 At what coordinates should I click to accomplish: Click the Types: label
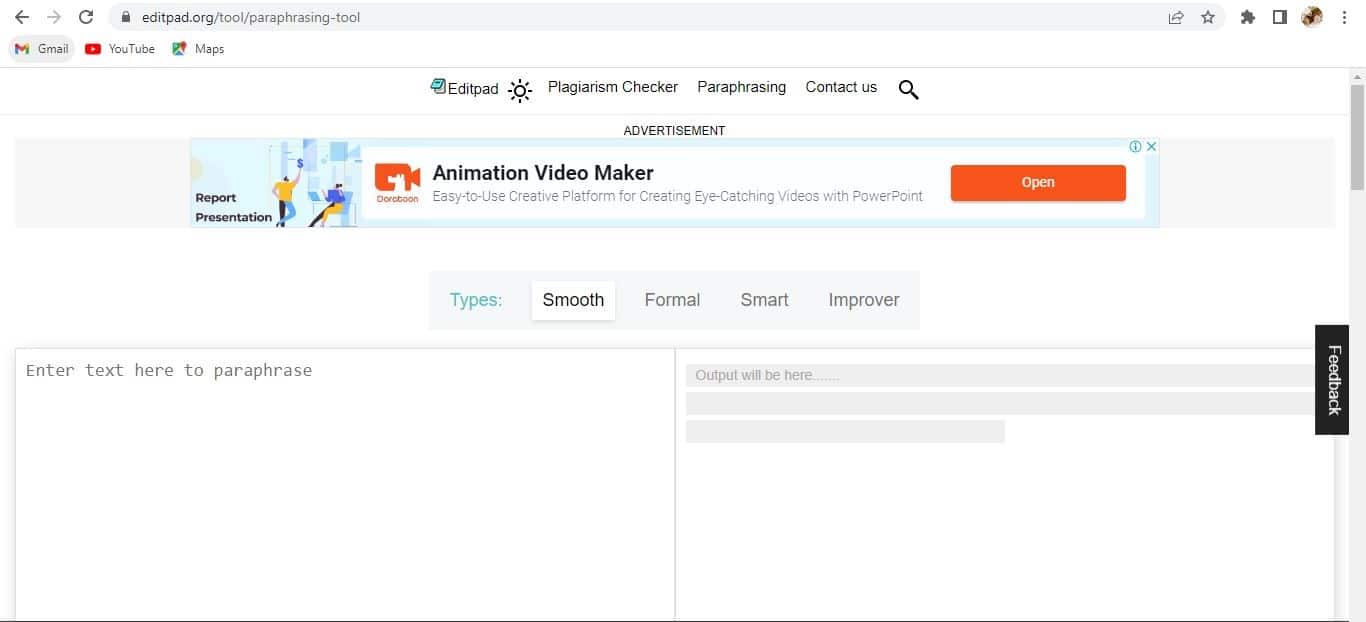tap(476, 300)
